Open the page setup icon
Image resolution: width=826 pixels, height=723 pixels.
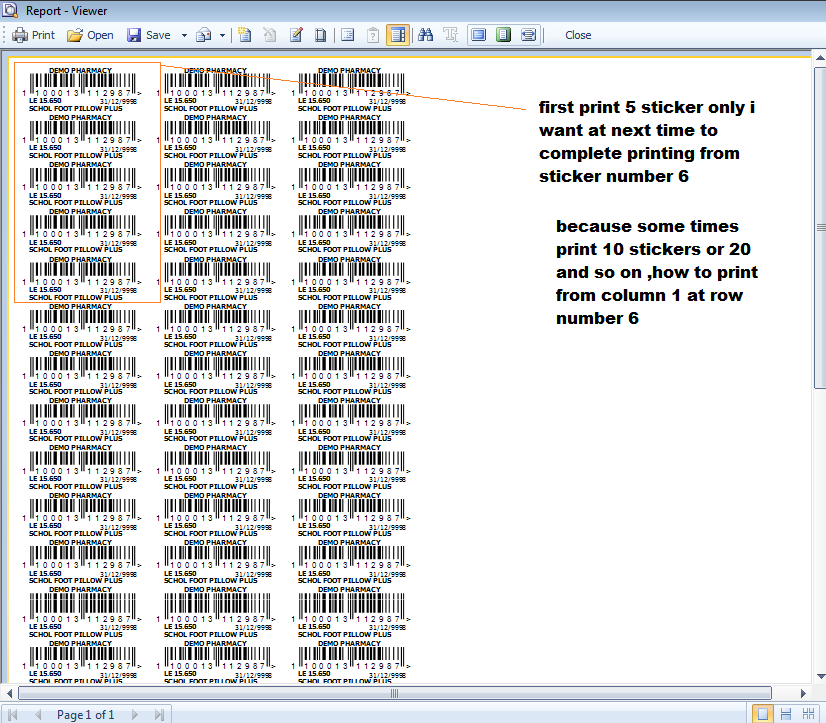click(320, 35)
